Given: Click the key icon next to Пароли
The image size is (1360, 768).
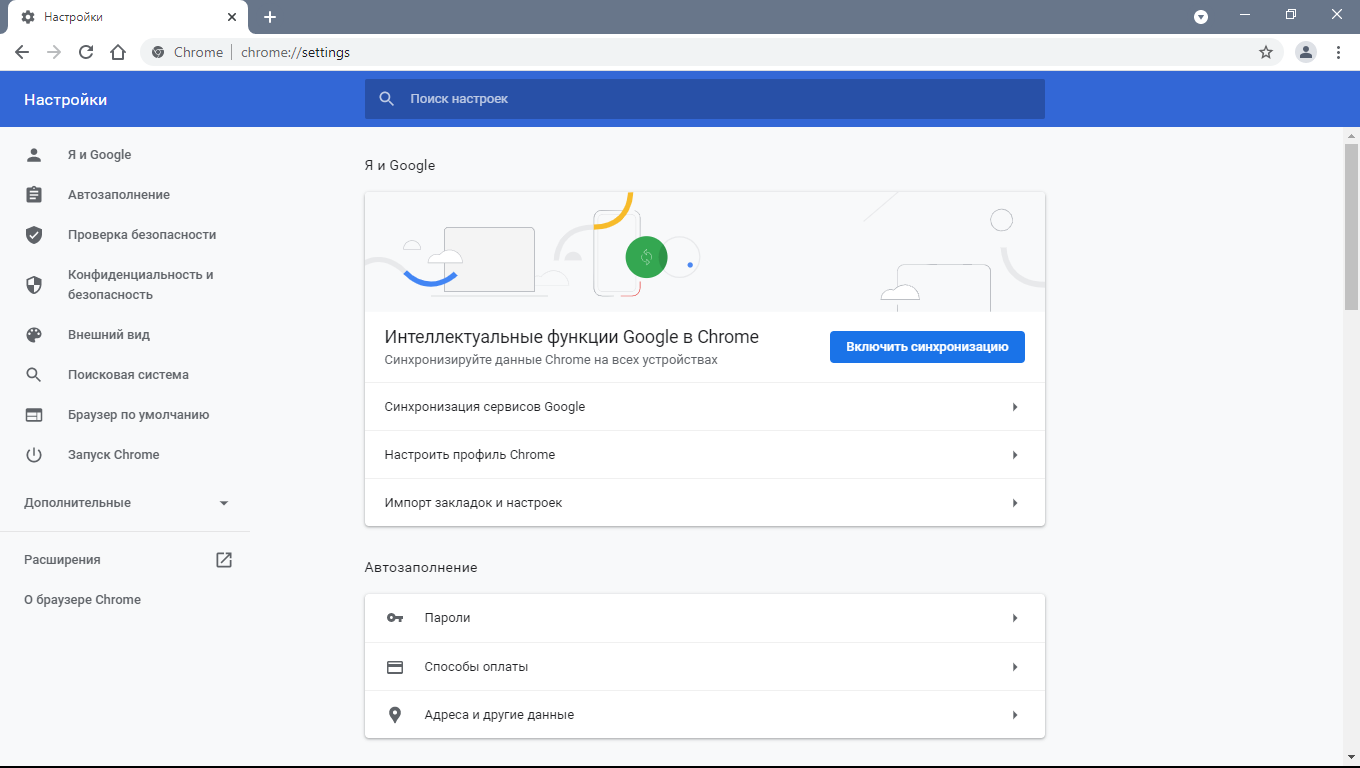Looking at the screenshot, I should [395, 618].
